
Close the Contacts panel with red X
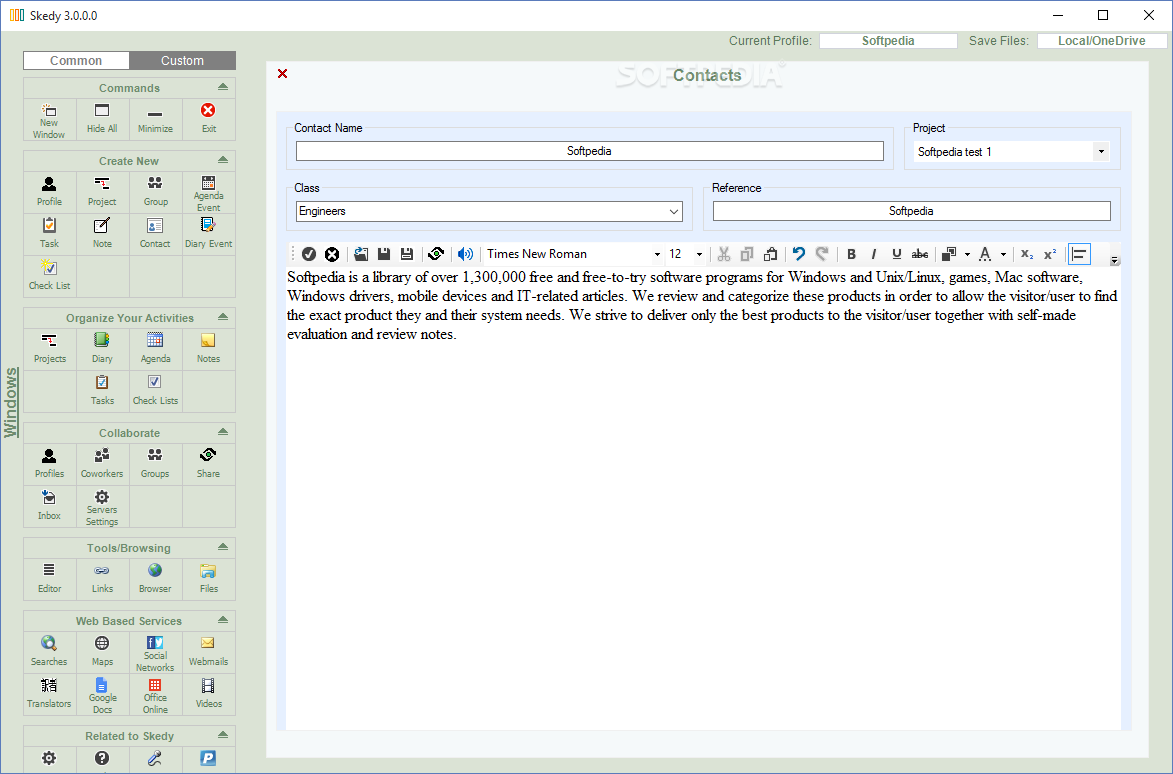(283, 73)
